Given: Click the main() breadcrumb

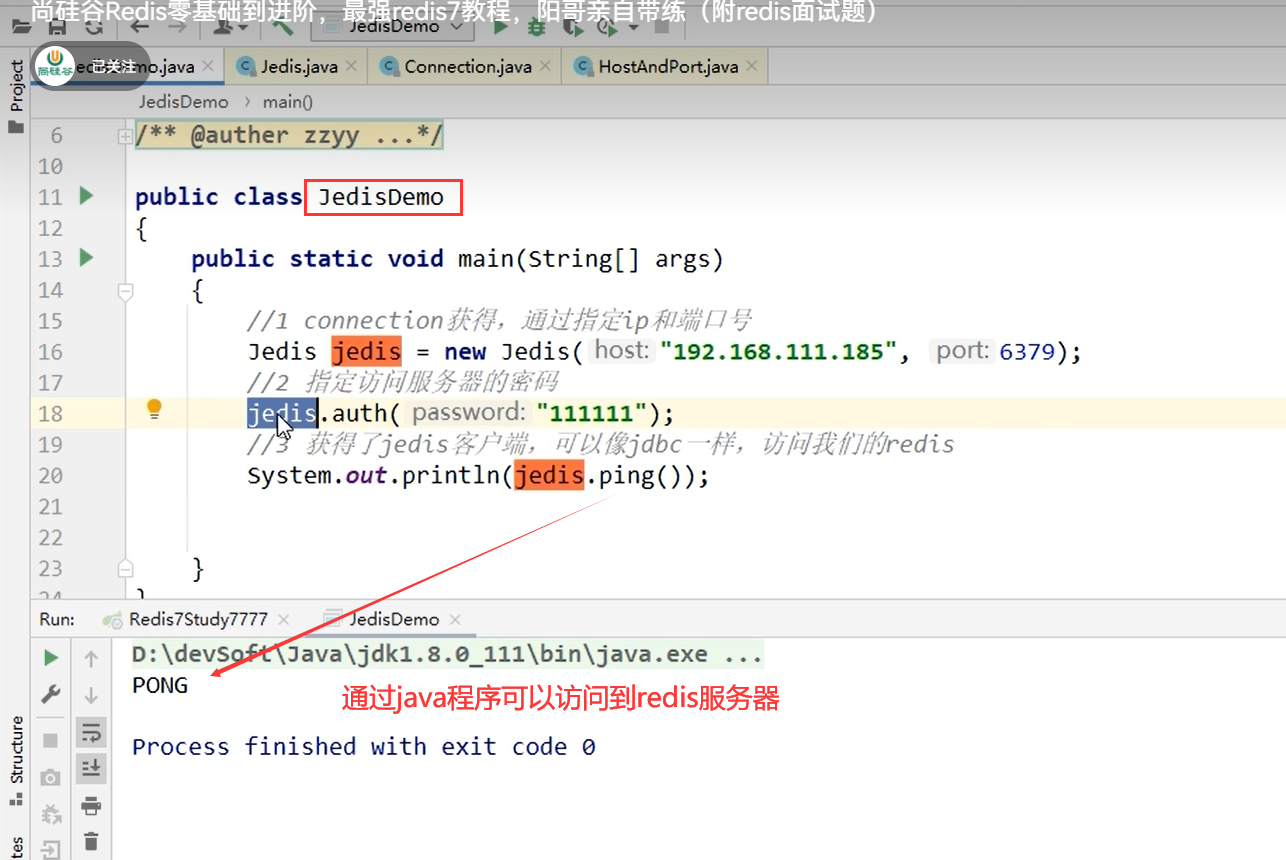Looking at the screenshot, I should 288,101.
